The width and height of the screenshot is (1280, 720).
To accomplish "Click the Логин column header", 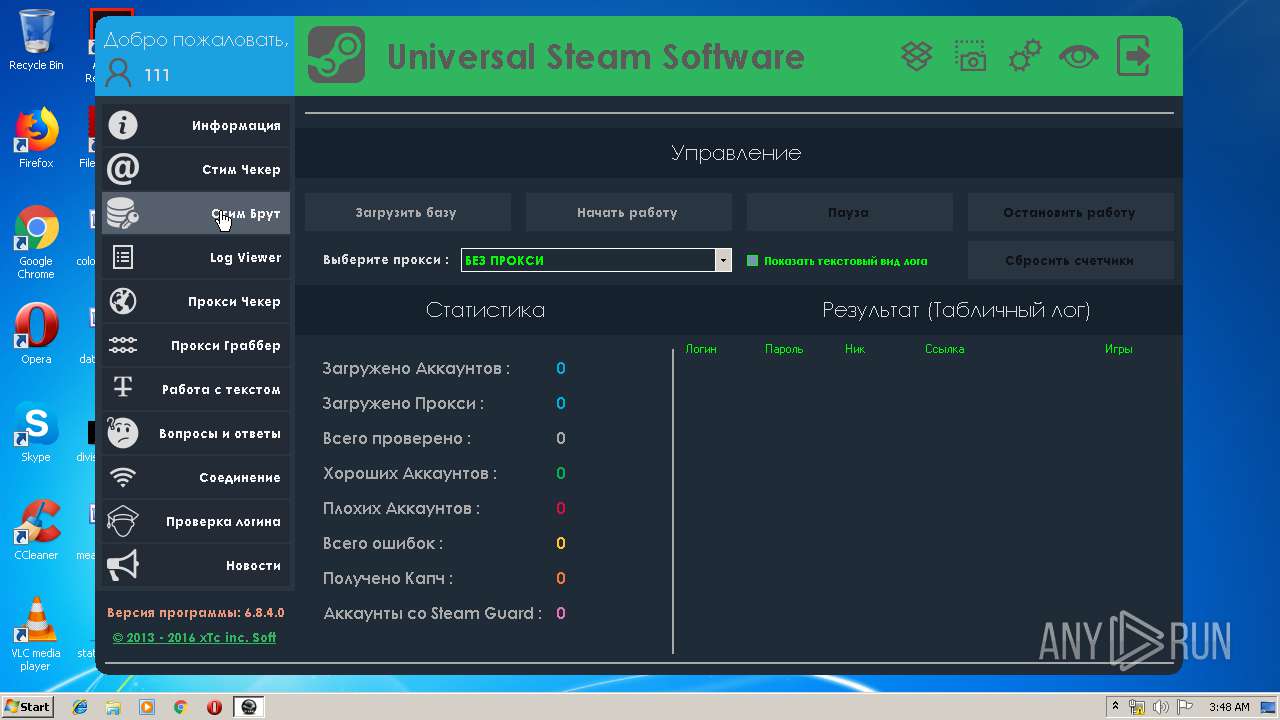I will coord(701,349).
